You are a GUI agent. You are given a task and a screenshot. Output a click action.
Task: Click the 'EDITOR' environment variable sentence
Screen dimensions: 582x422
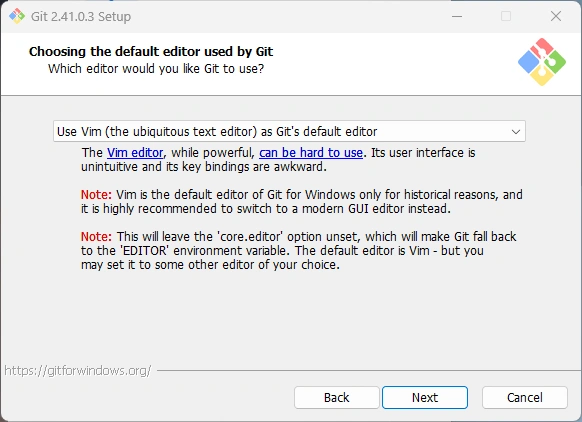[x=282, y=251]
